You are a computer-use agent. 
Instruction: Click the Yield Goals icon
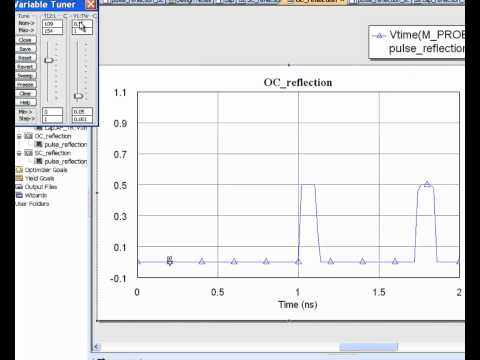pyautogui.click(x=19, y=178)
